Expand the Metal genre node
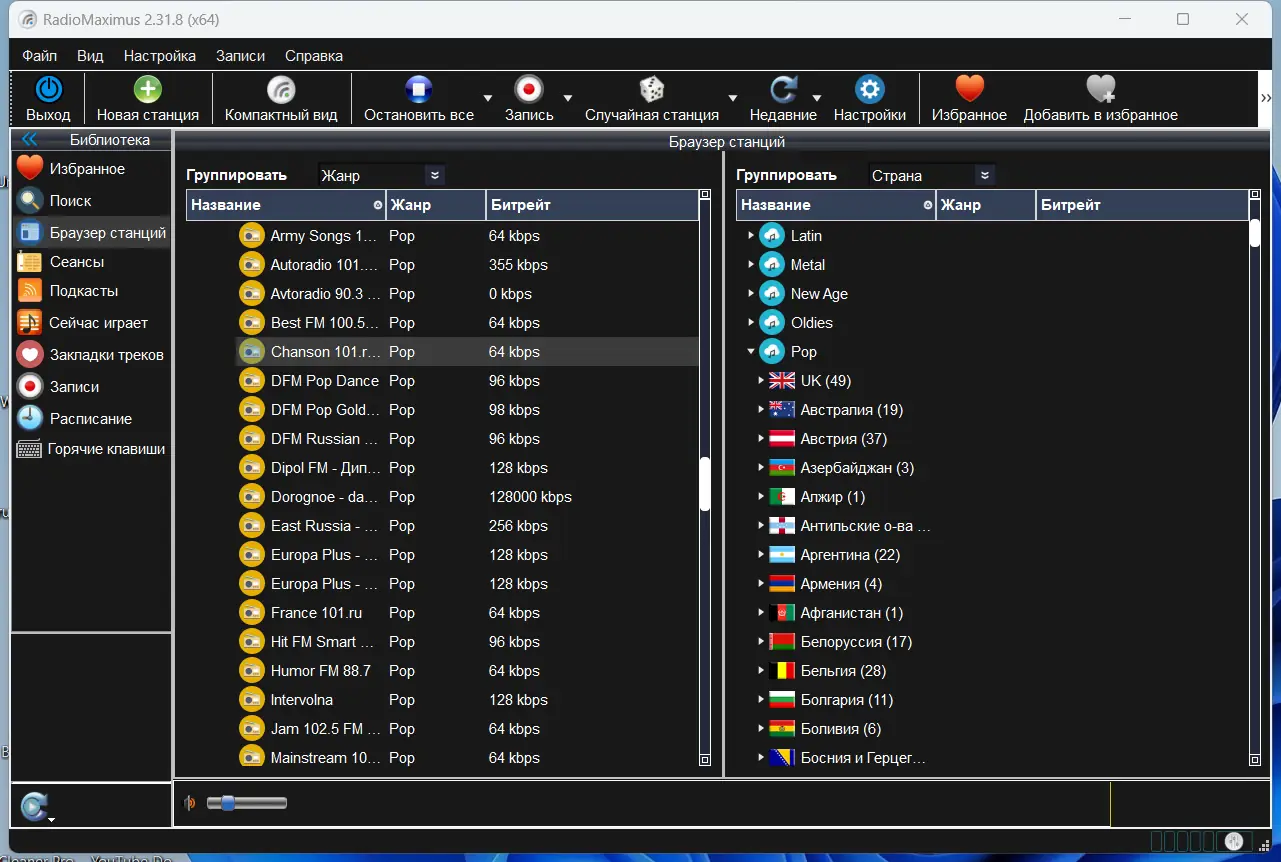Viewport: 1281px width, 862px height. [751, 265]
